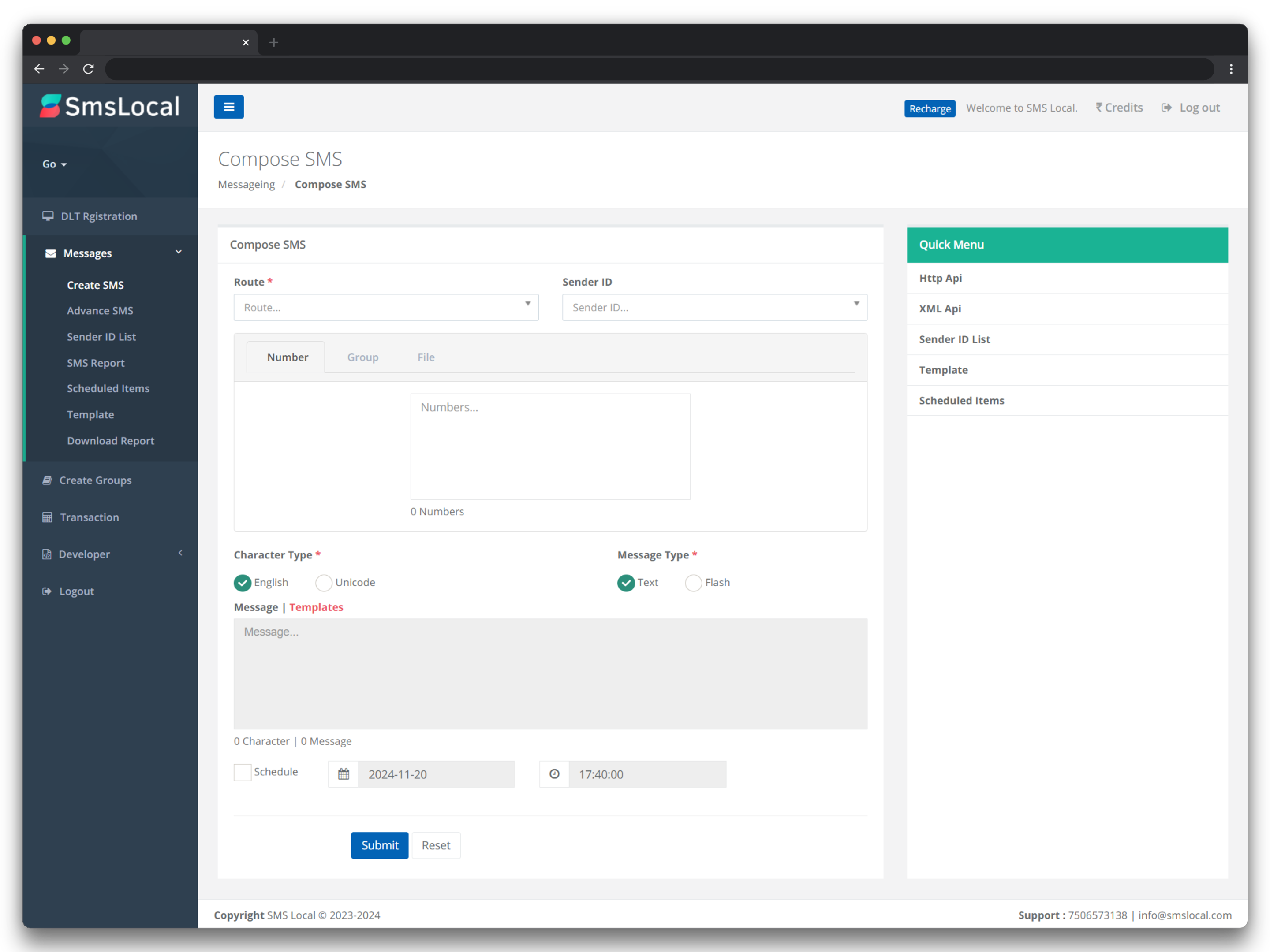Open Sender ID List in sidebar
Image resolution: width=1270 pixels, height=952 pixels.
click(101, 337)
